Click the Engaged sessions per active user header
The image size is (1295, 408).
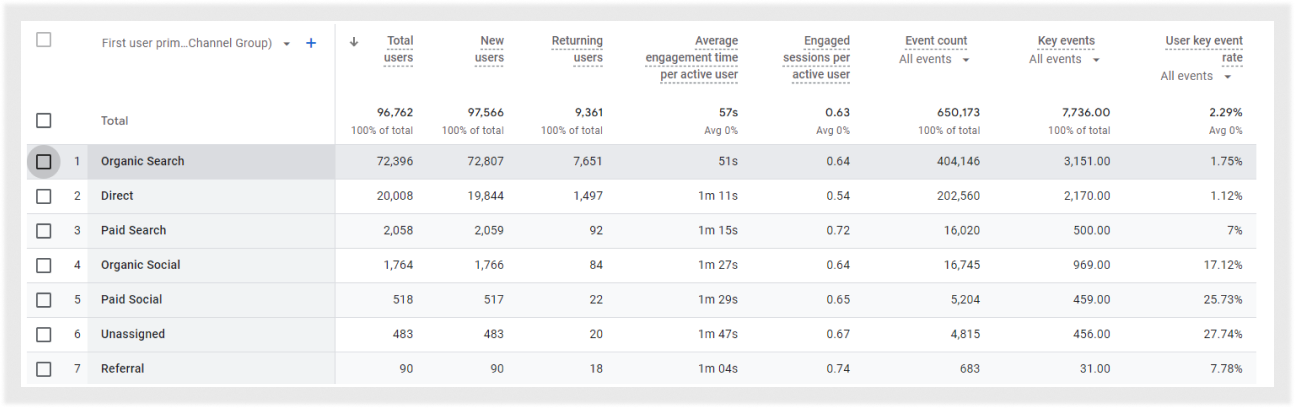click(x=816, y=58)
